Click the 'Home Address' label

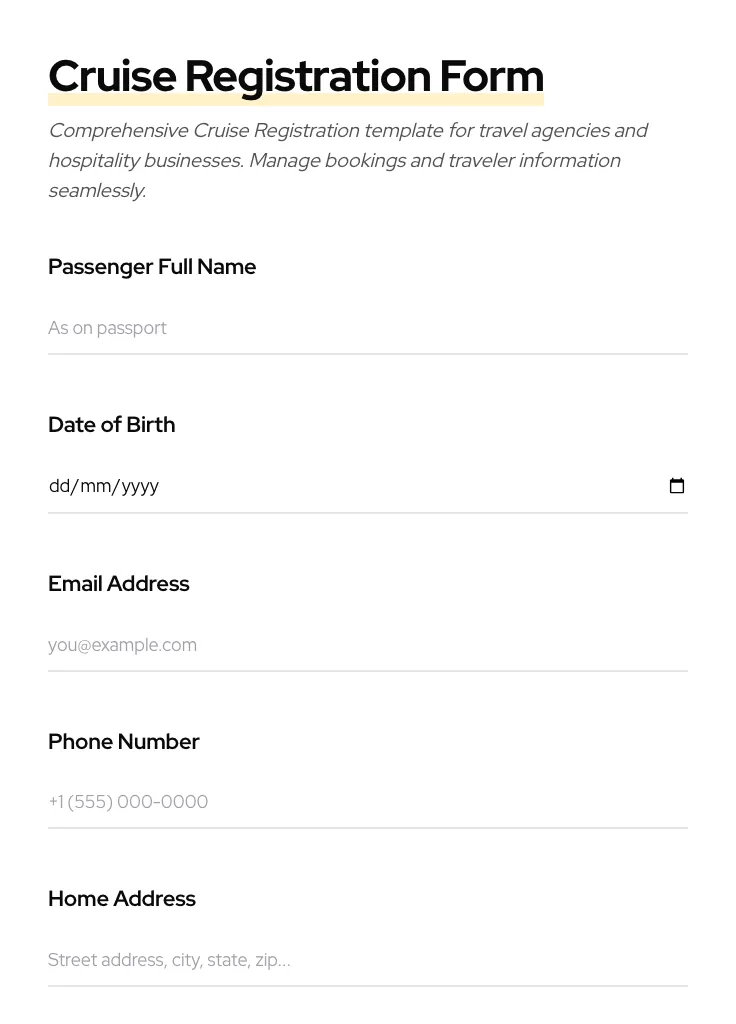point(121,899)
